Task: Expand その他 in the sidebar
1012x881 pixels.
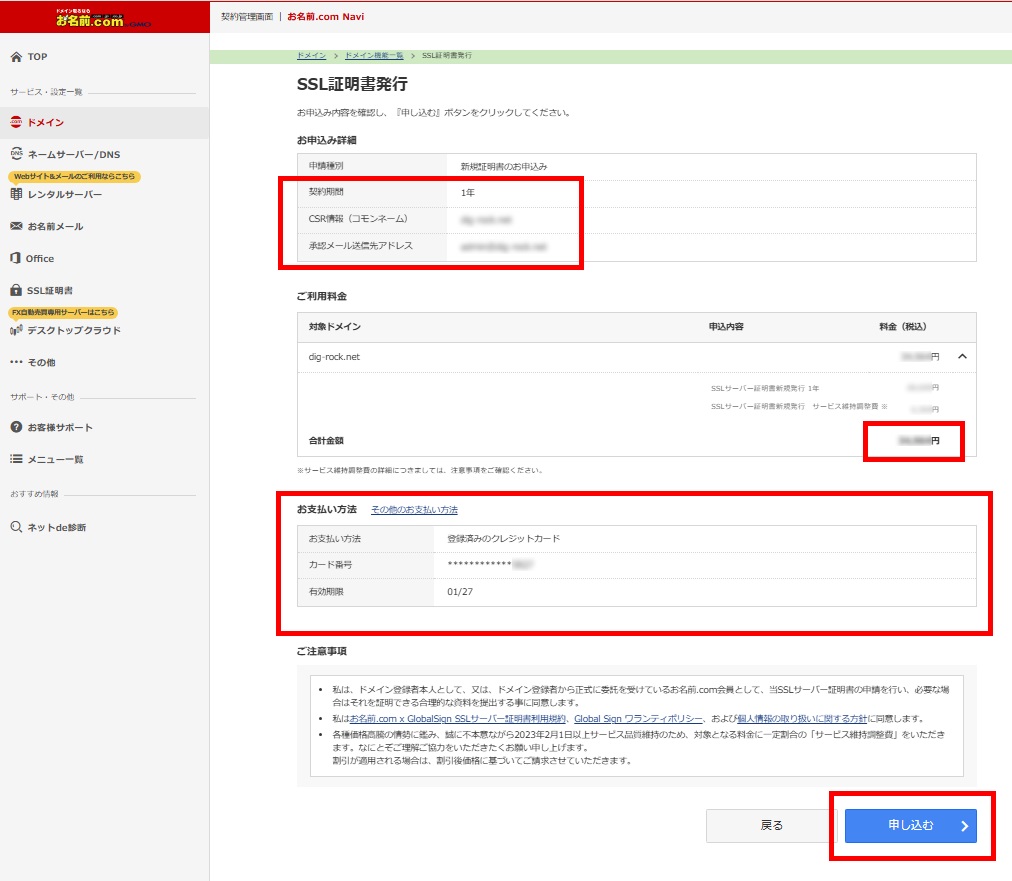Action: (40, 362)
